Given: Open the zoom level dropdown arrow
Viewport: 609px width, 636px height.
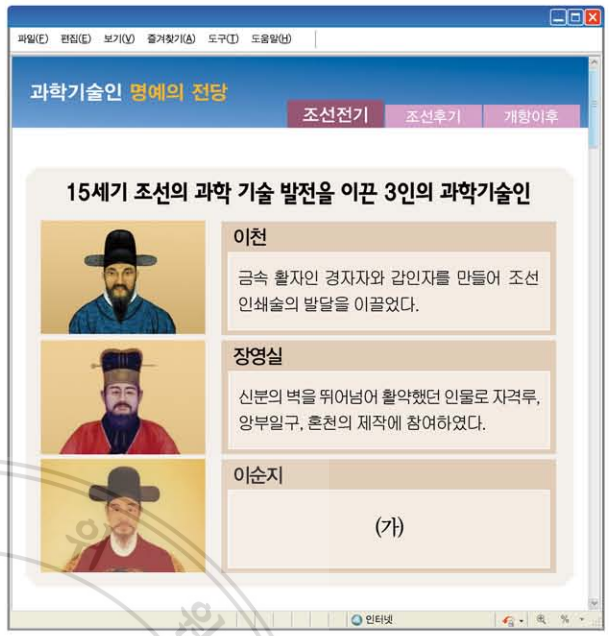Looking at the screenshot, I should tap(581, 619).
